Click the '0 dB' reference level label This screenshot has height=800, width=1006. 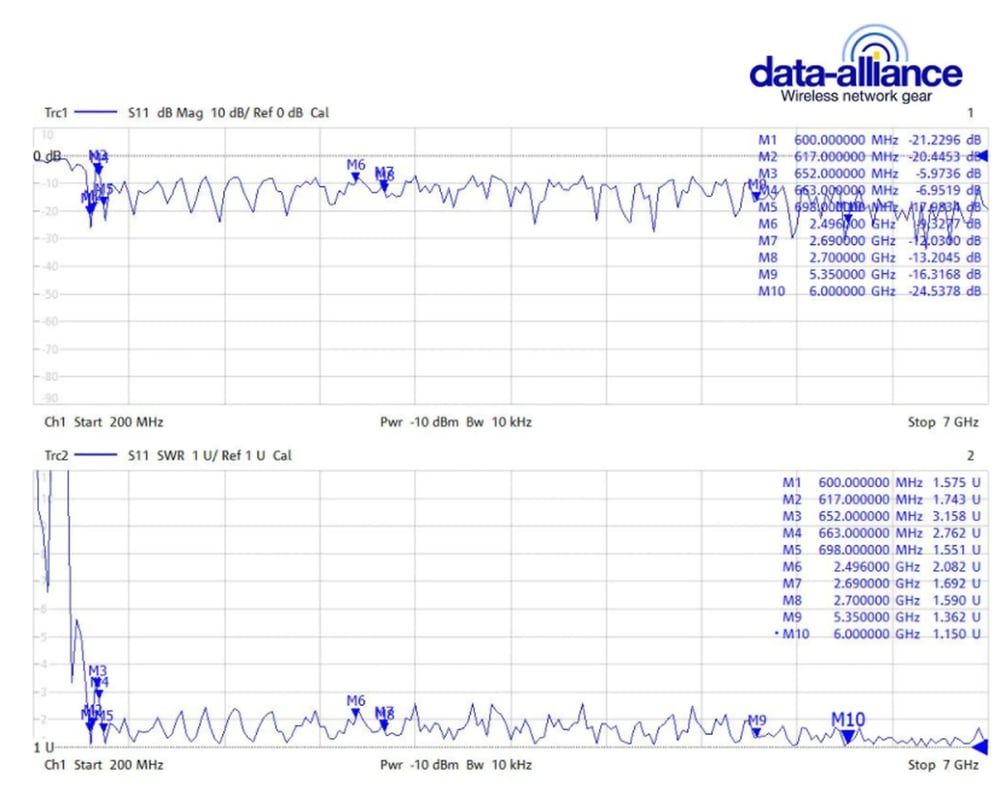click(47, 156)
